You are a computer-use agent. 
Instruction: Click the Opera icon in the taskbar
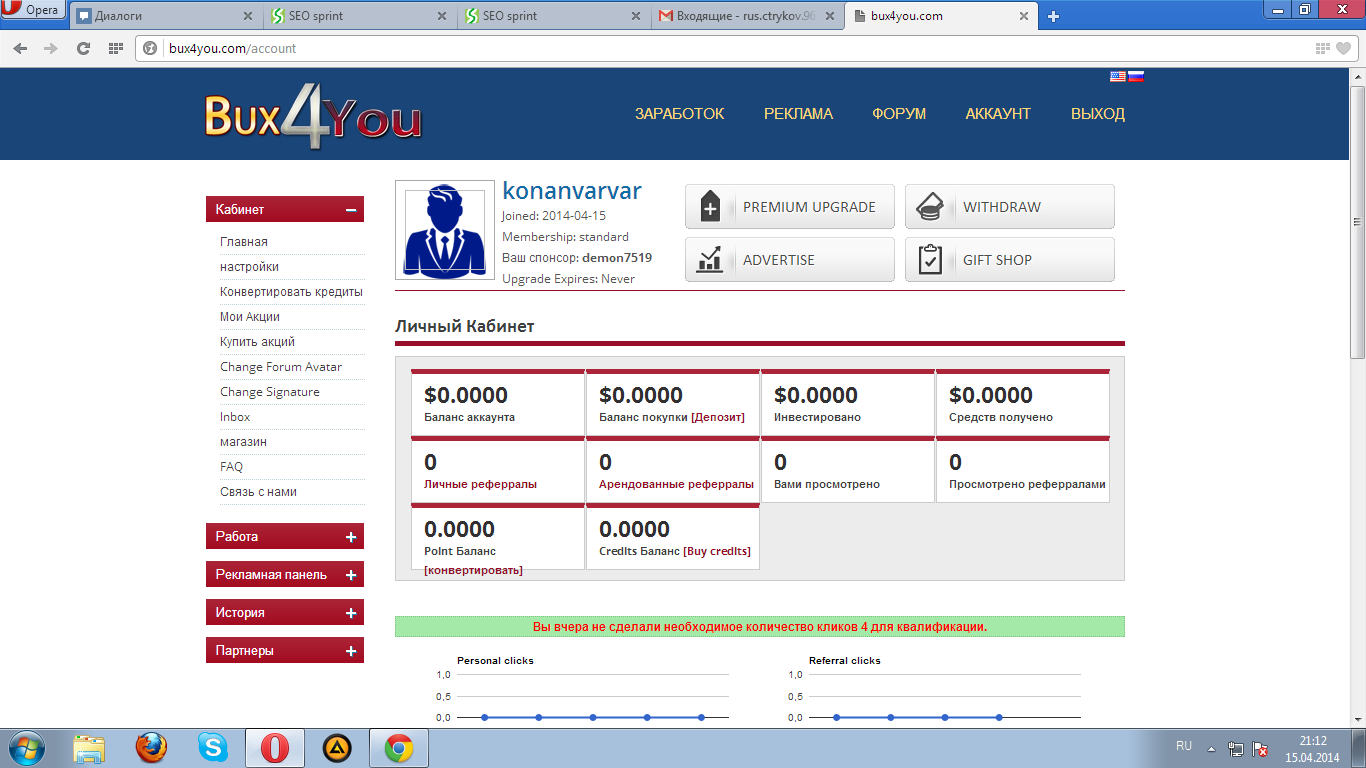(x=275, y=748)
